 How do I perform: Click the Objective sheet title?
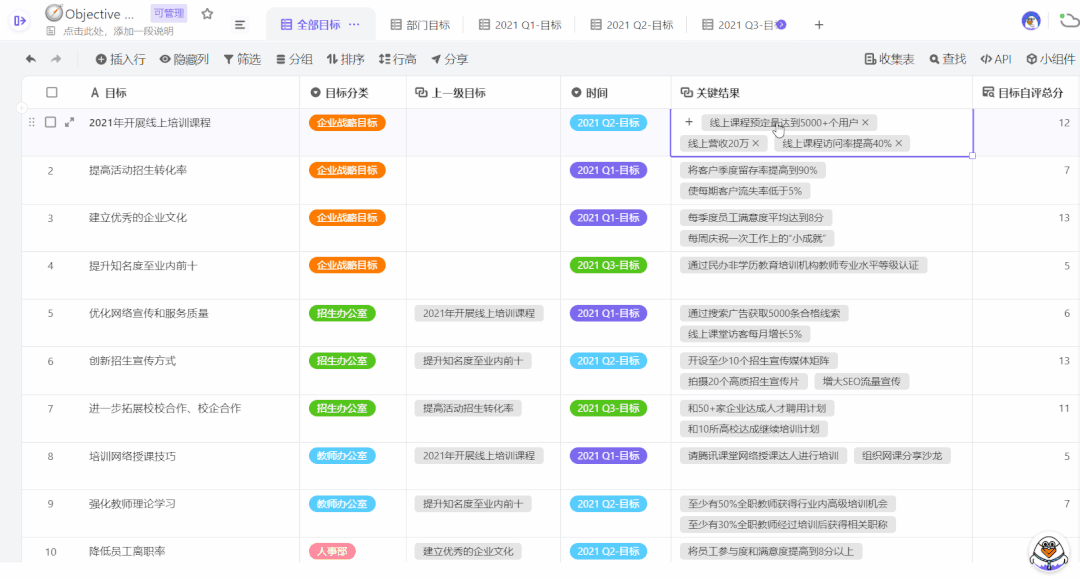(x=99, y=14)
